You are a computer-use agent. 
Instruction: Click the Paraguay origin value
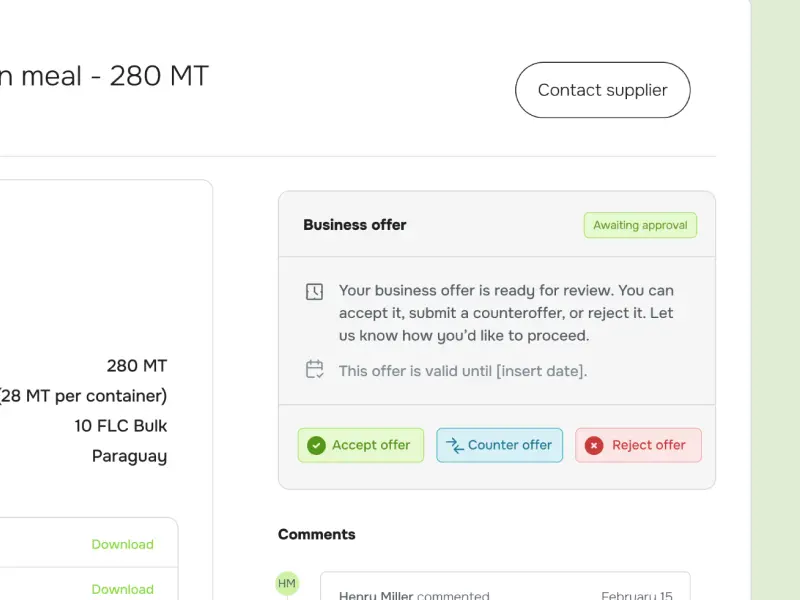click(x=129, y=456)
